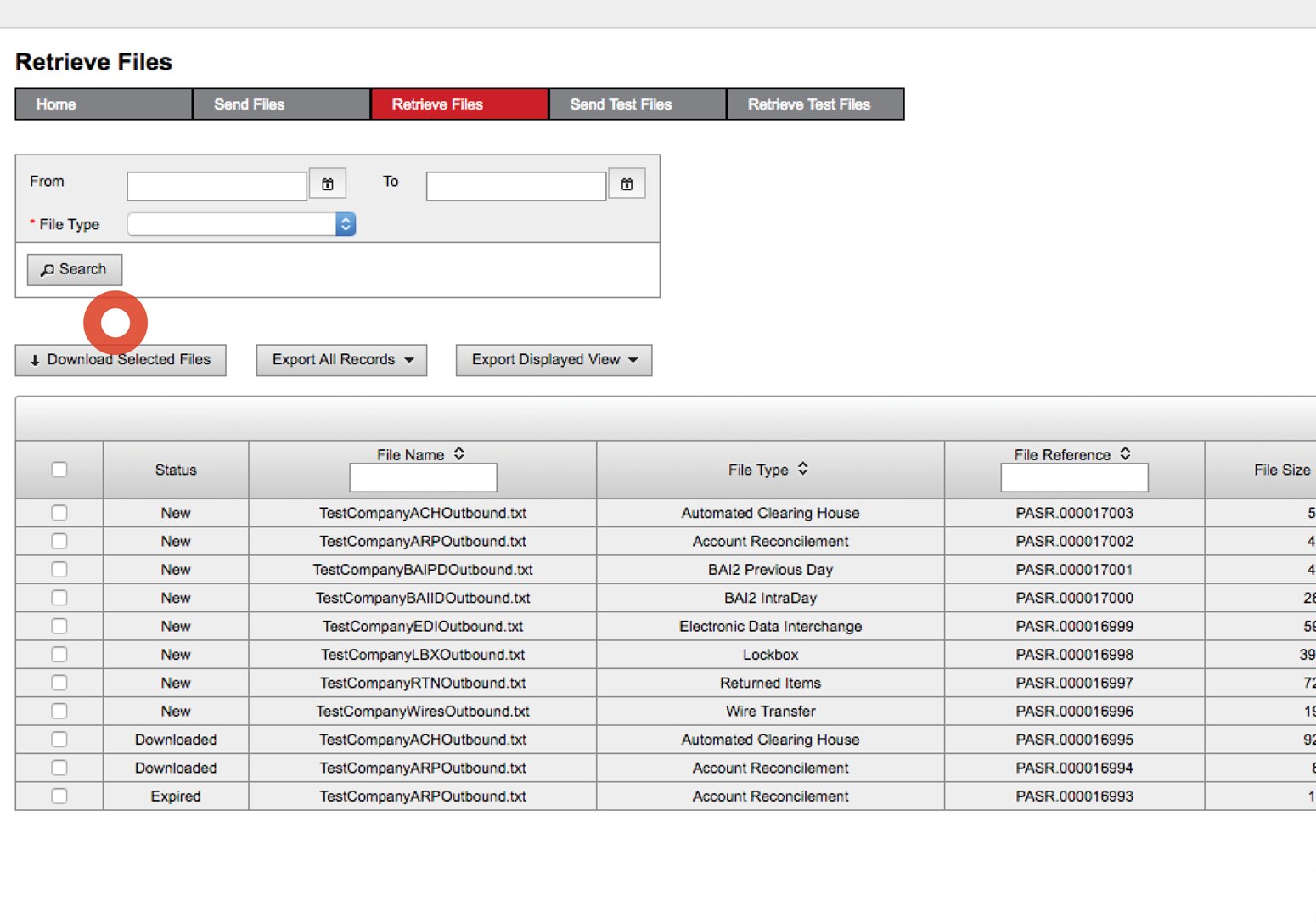Go to the Home tab
The height and width of the screenshot is (923, 1316).
(55, 104)
